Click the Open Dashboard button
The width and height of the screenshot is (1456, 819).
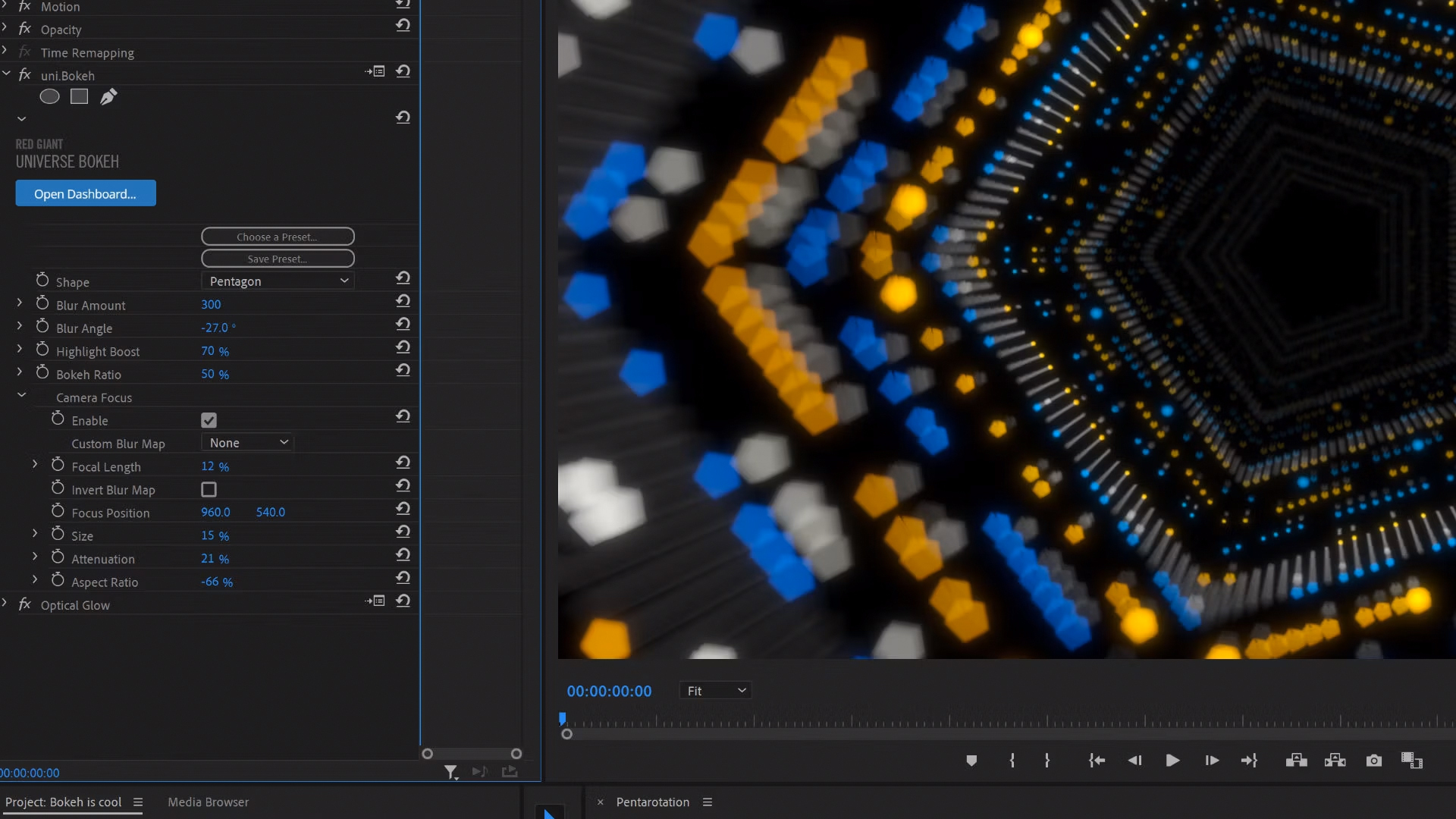click(x=86, y=193)
